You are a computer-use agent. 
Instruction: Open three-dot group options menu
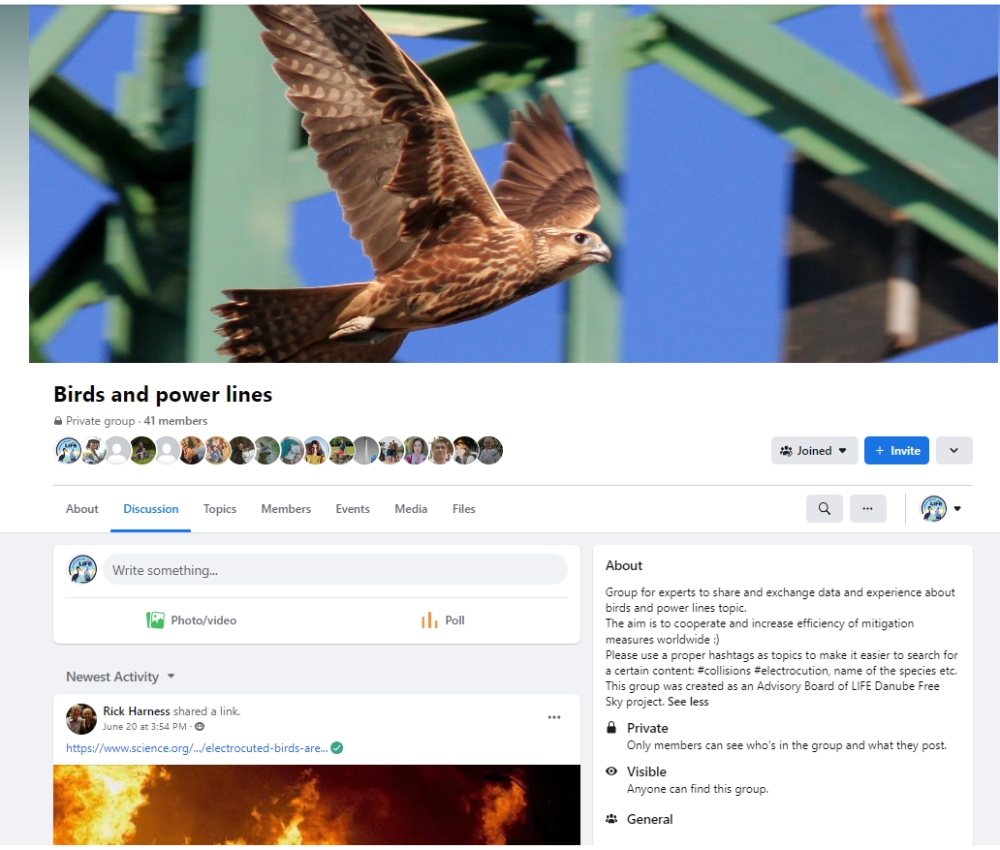pos(867,509)
